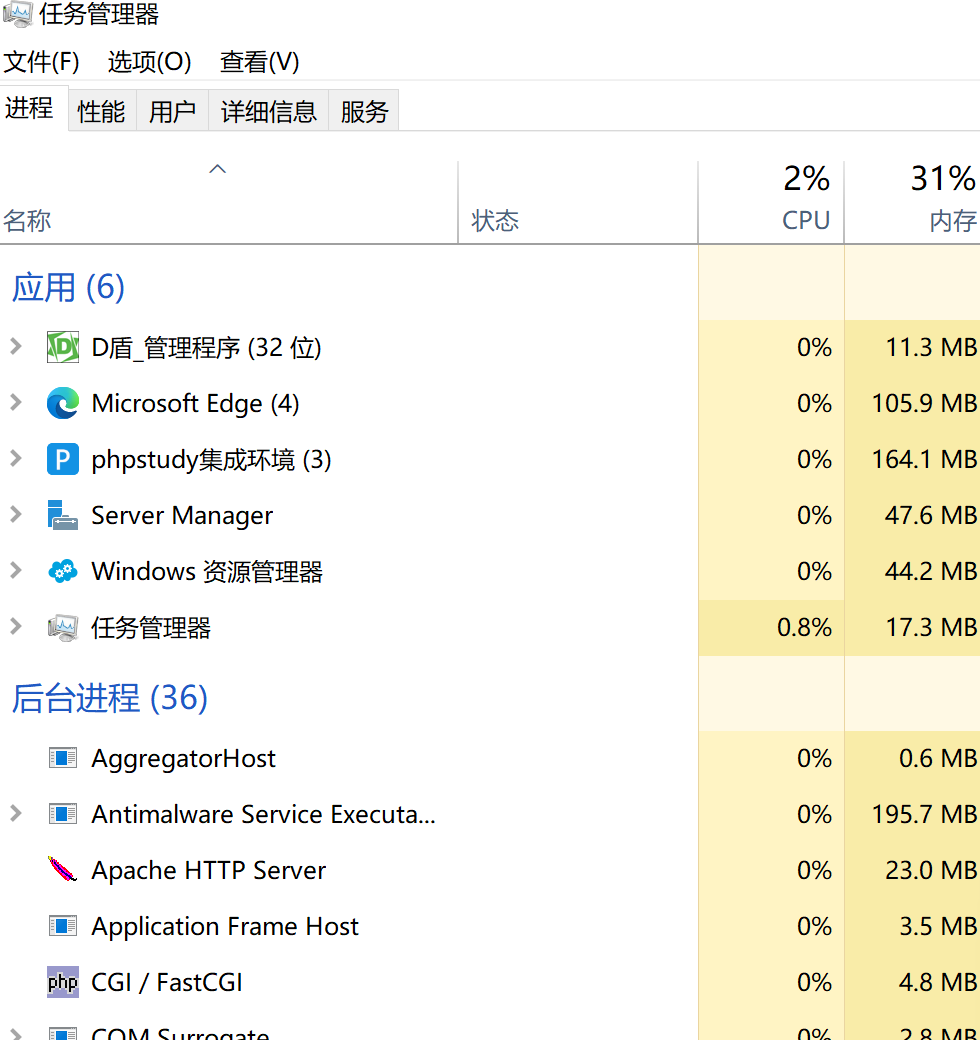The image size is (980, 1040).
Task: Click the Microsoft Edge icon
Action: pos(63,403)
